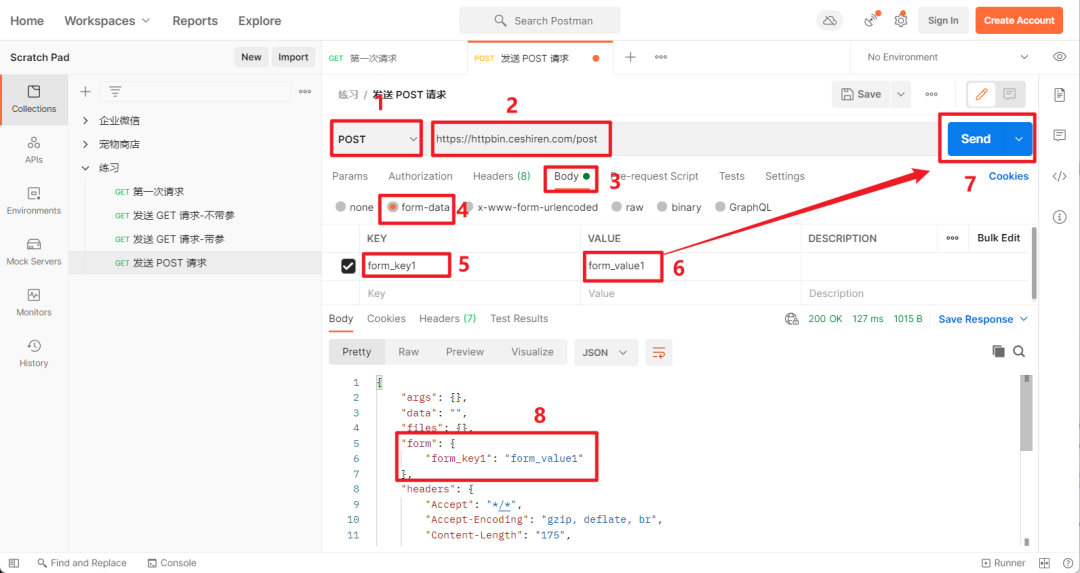Click the filter icon in collections search
1080x573 pixels.
[115, 92]
